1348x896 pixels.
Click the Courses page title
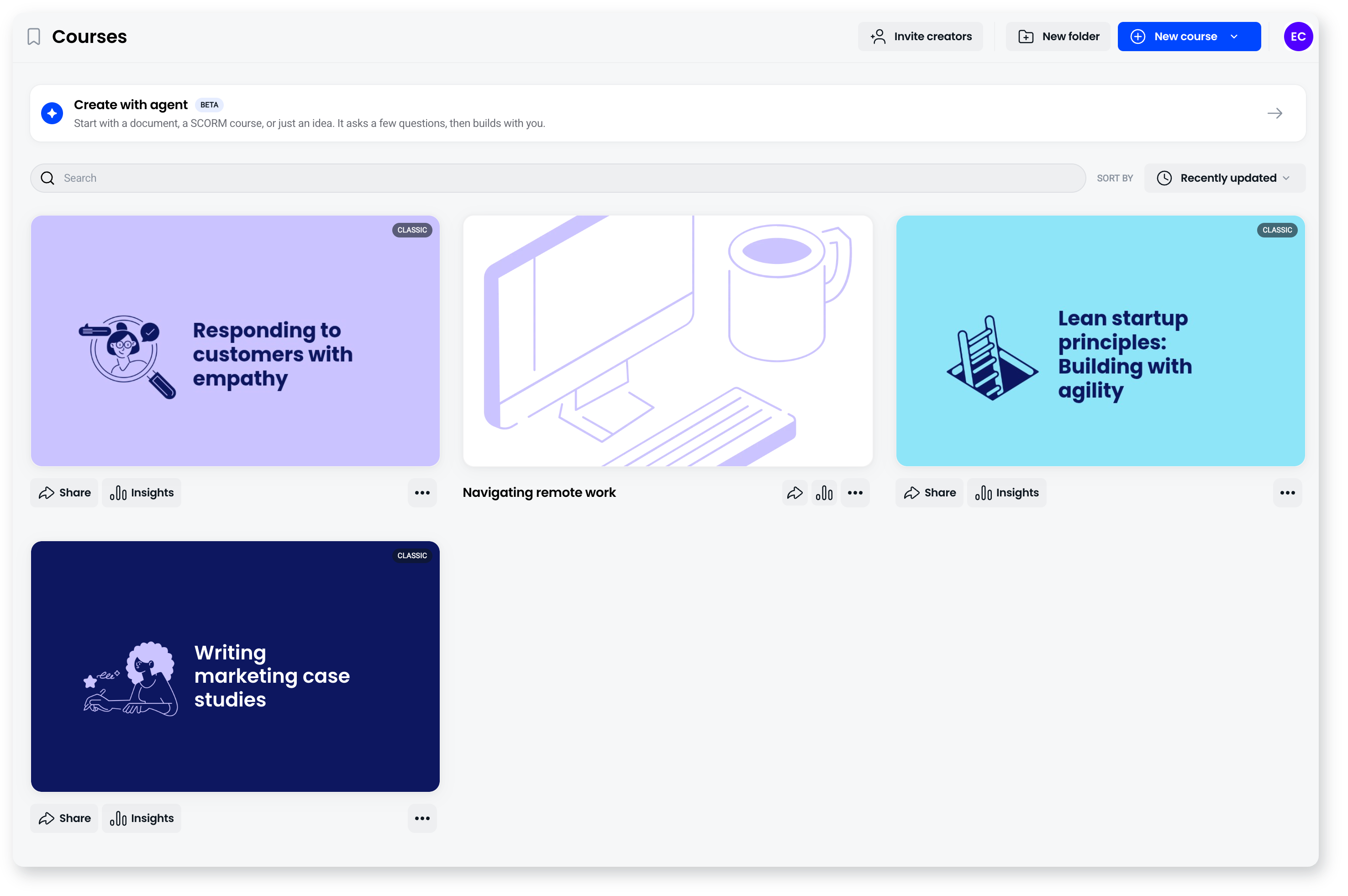89,37
